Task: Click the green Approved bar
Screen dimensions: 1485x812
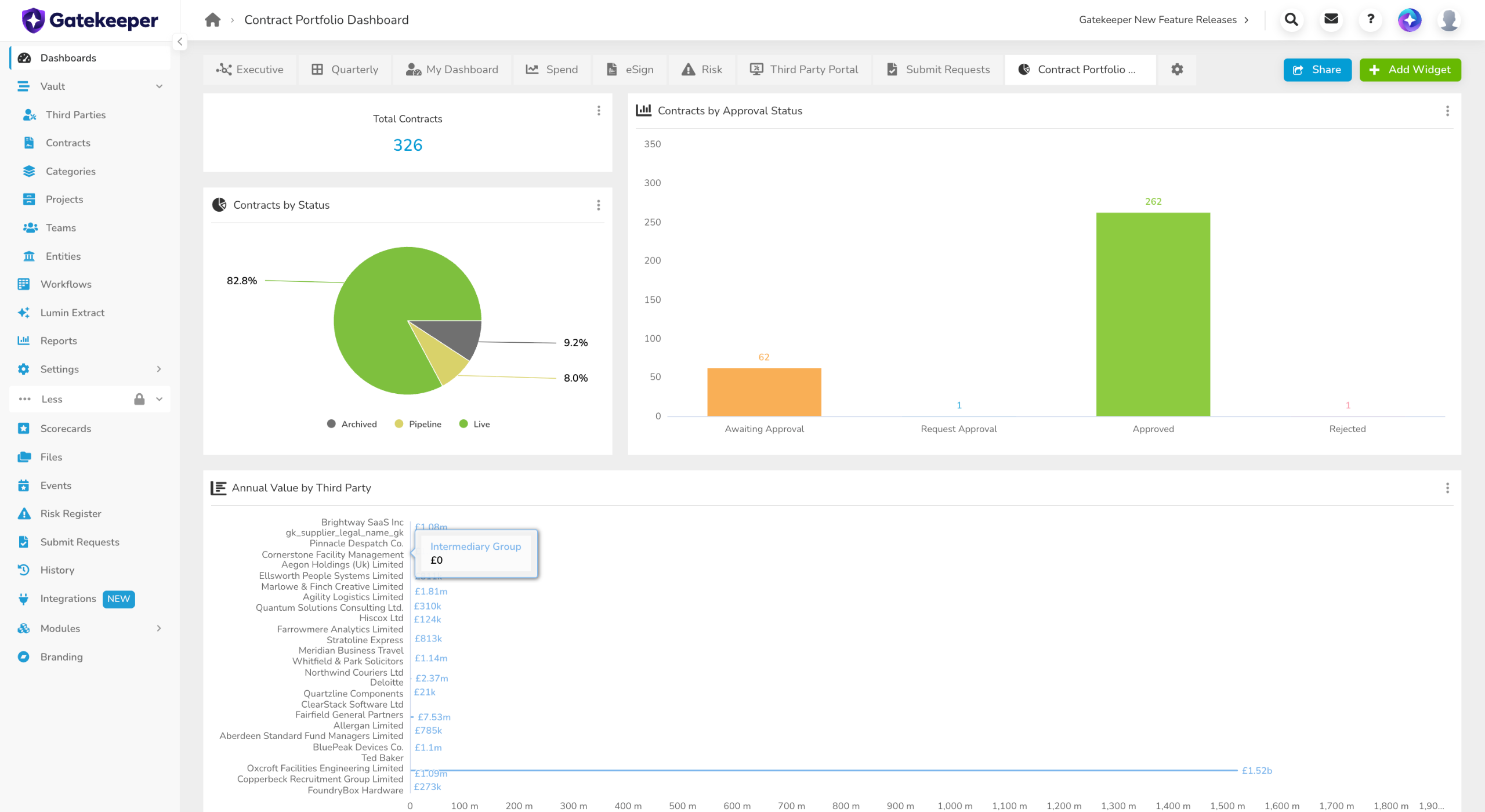Action: [1153, 314]
